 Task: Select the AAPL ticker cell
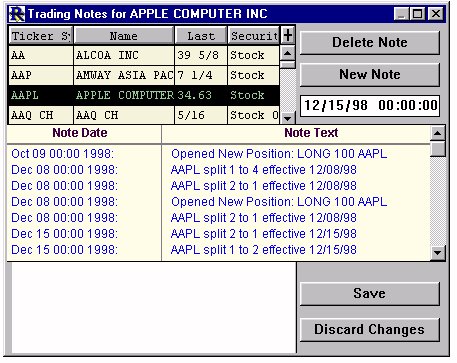pos(41,95)
